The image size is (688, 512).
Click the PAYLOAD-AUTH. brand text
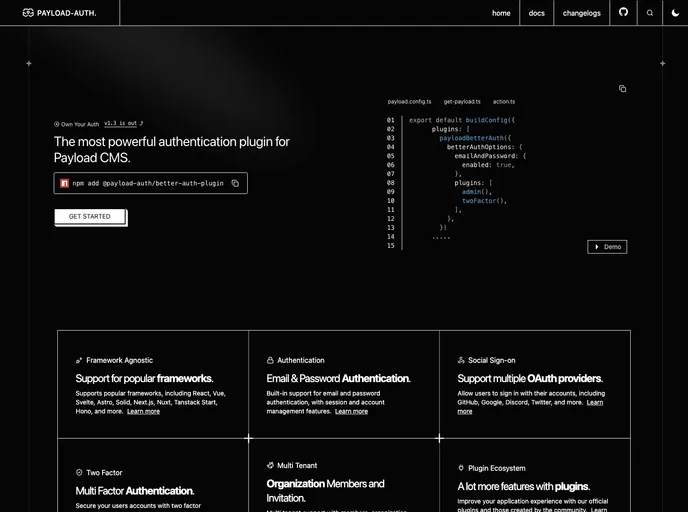67,13
